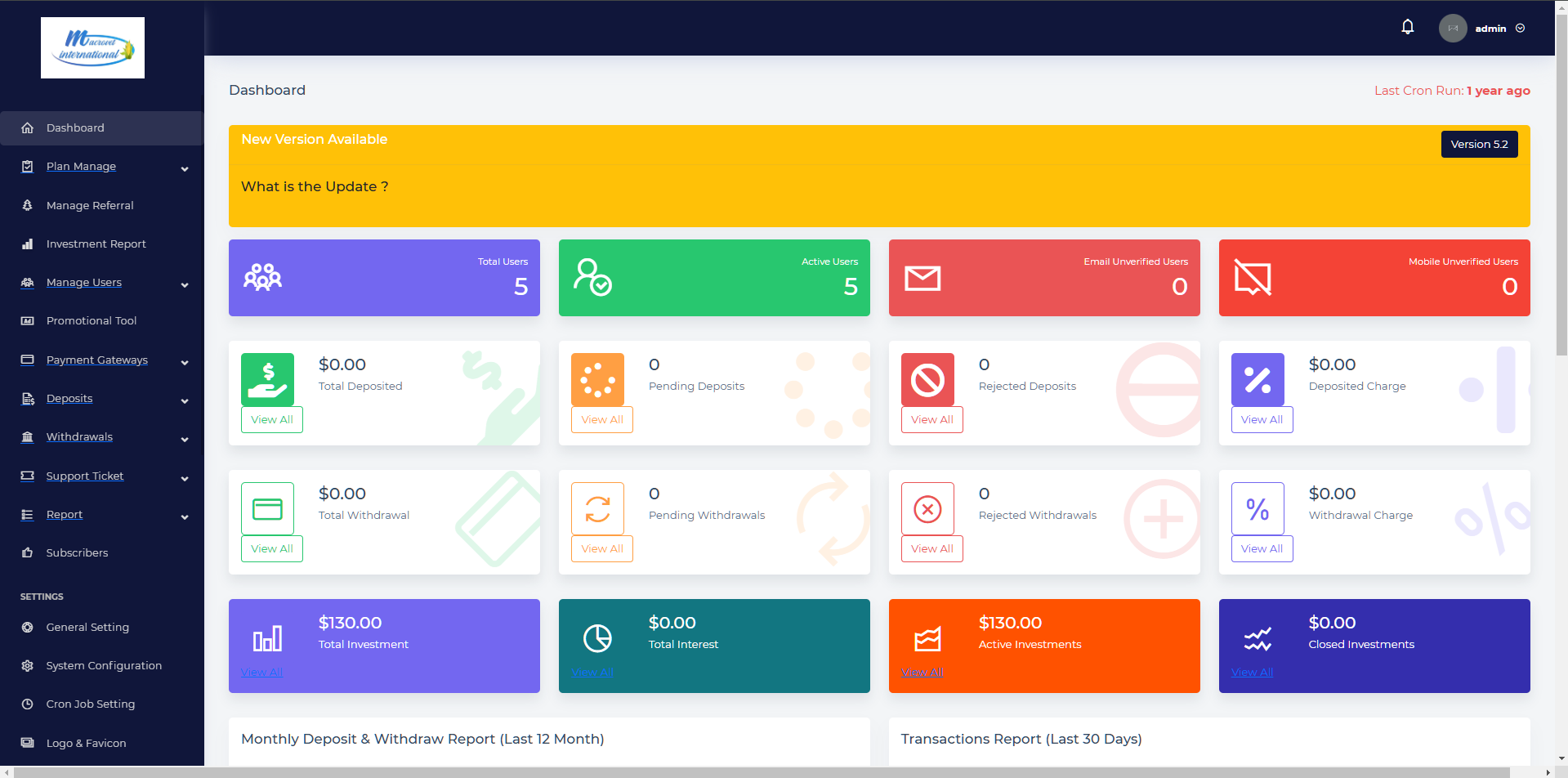The image size is (1568, 778).
Task: Click the What is the Update ? text
Action: (x=315, y=186)
